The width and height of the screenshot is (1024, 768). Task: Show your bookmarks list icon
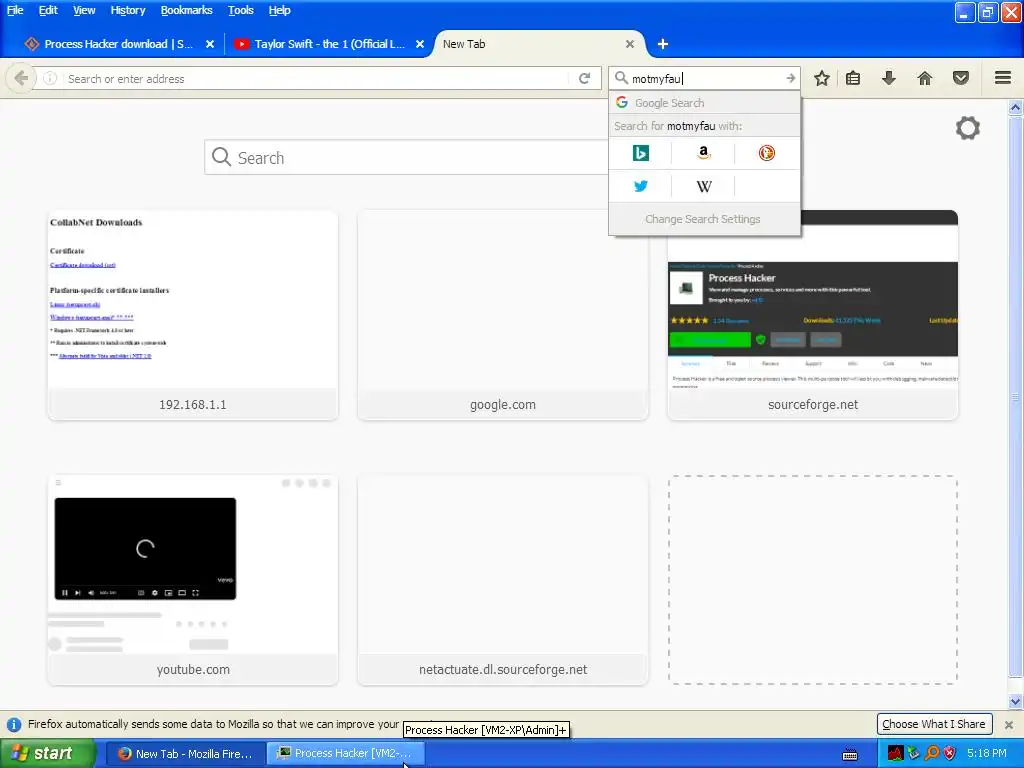click(853, 78)
